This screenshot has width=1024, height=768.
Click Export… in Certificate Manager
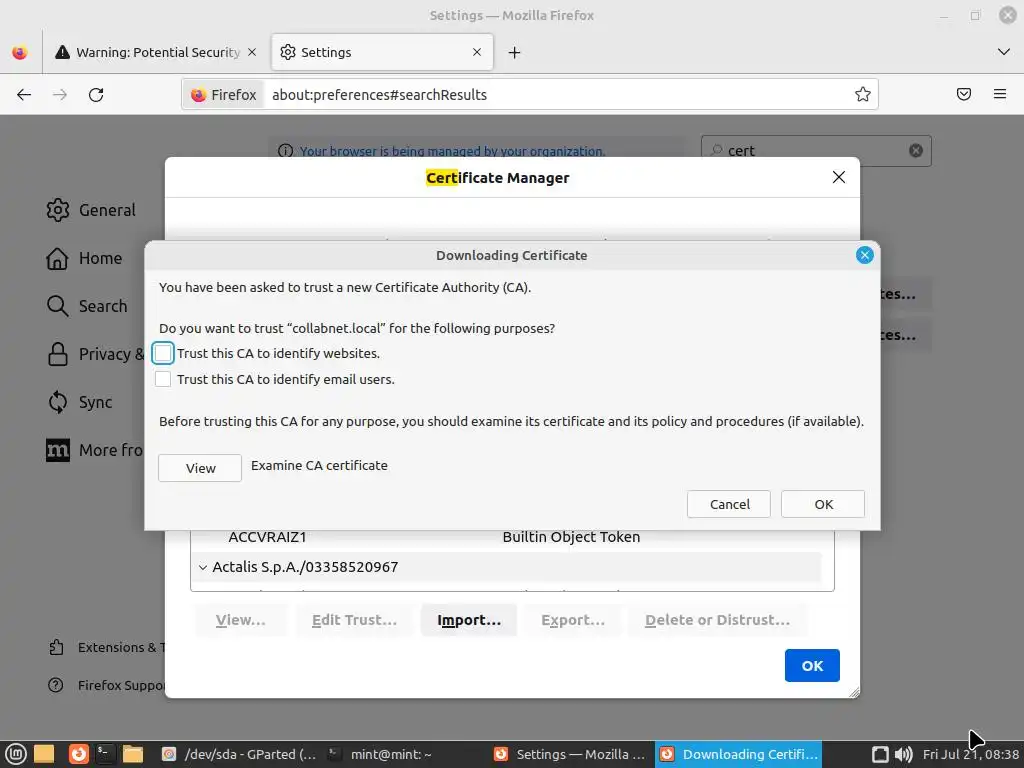pyautogui.click(x=573, y=620)
